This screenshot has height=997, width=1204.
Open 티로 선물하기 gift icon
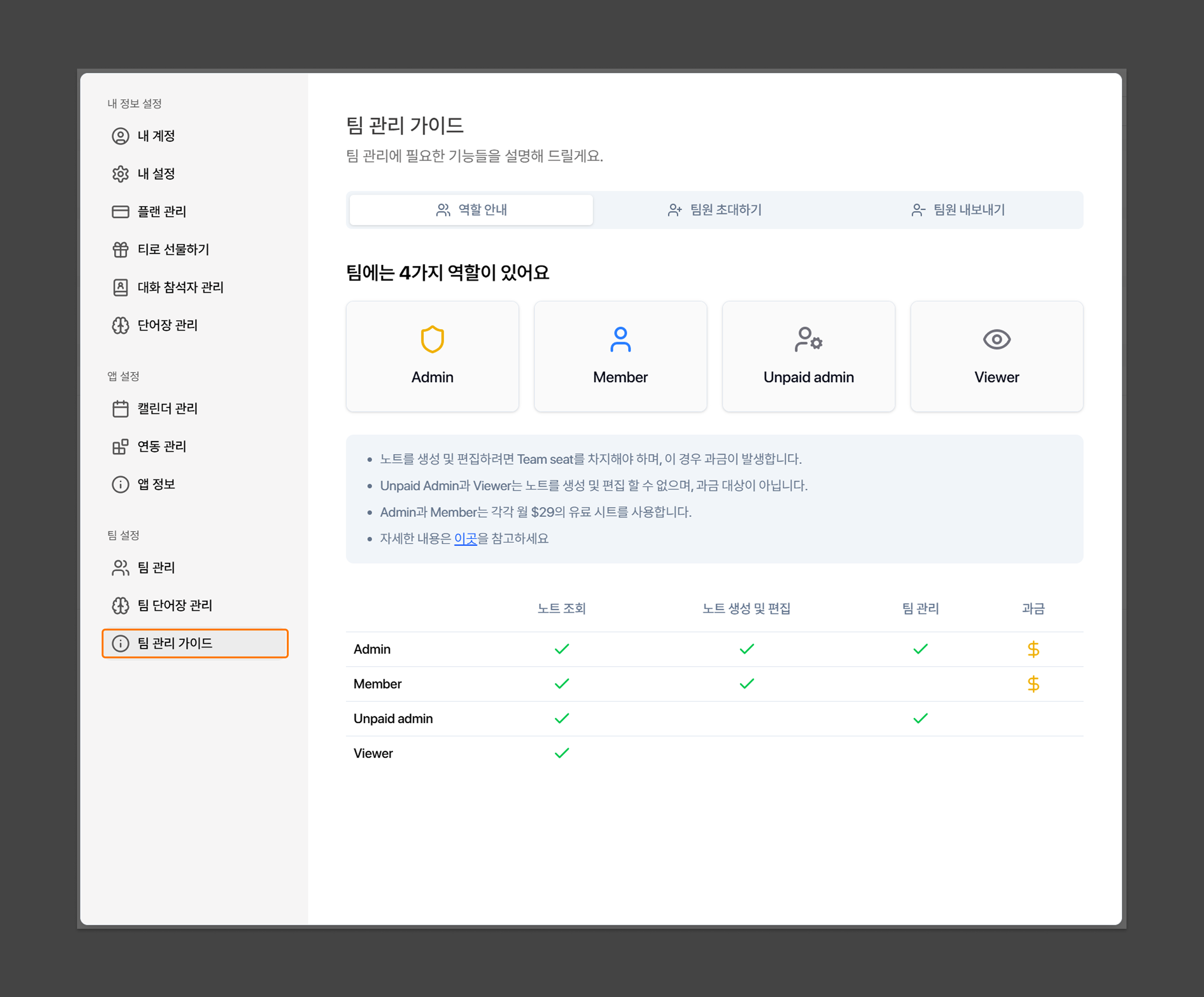(120, 249)
